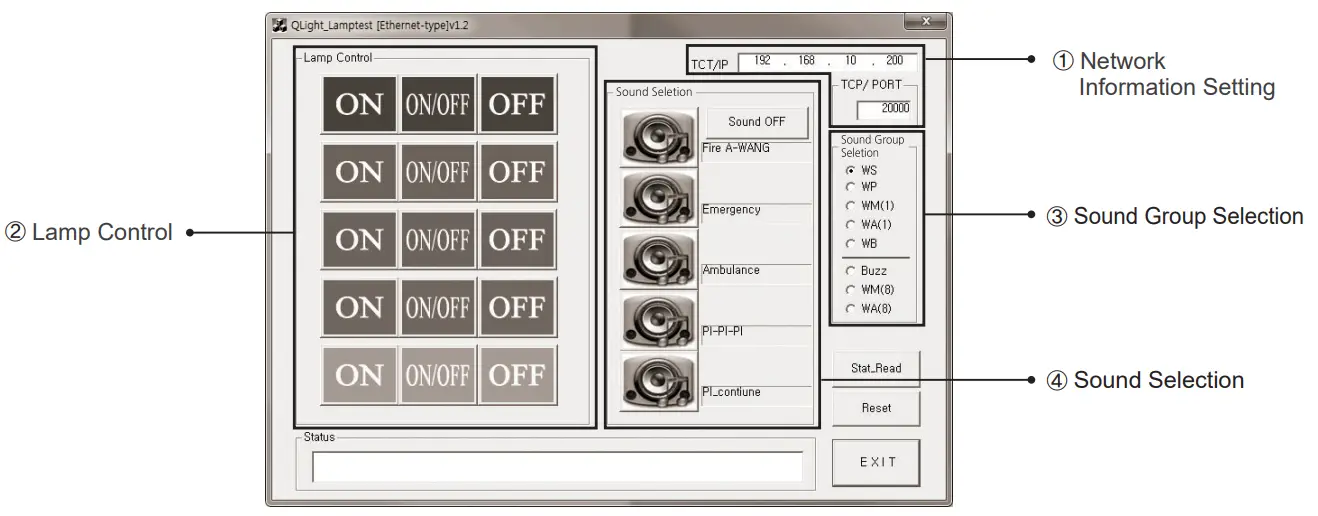Set fourth row lamp to ON/OFF blinking
The image size is (1318, 516).
[x=438, y=307]
